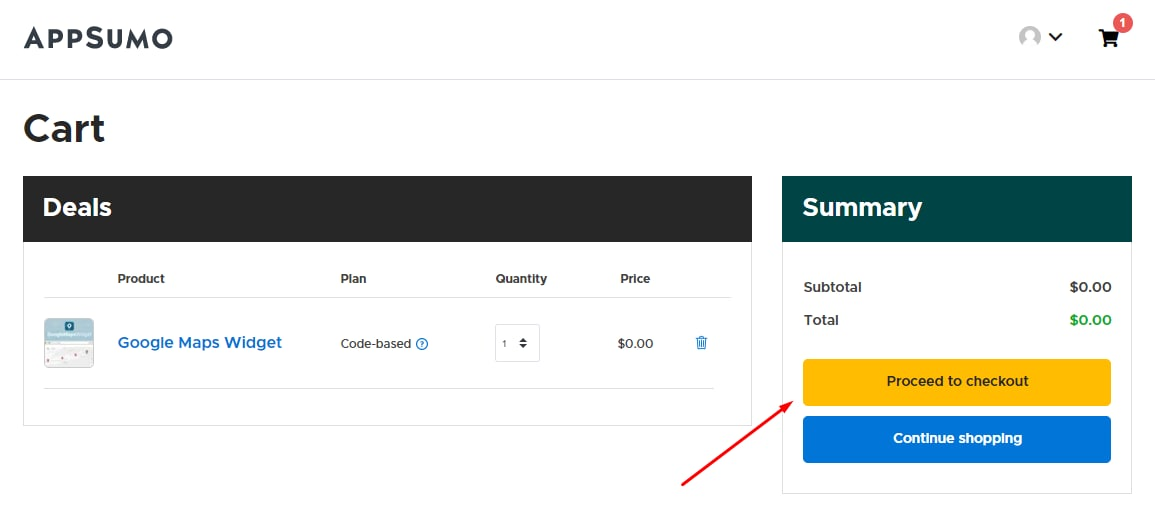
Task: Open the quantity selector dropdown
Action: [x=517, y=343]
